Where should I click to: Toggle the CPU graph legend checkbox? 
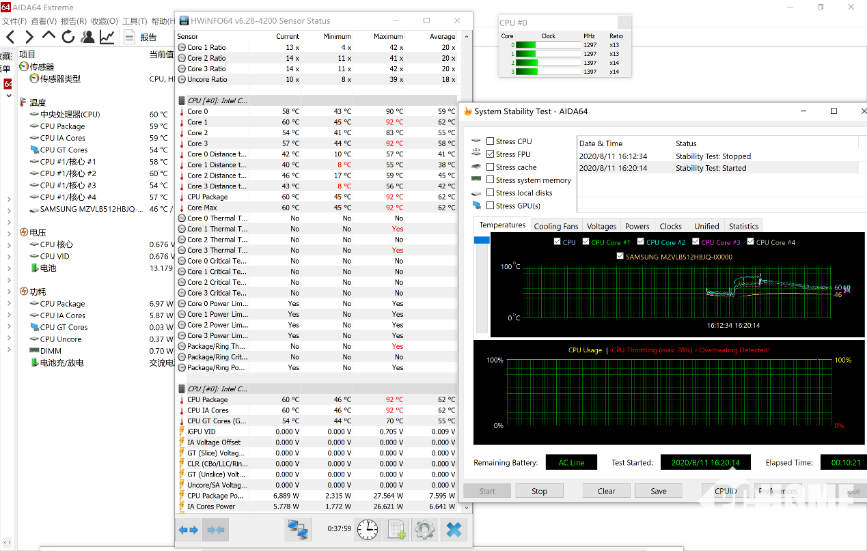click(557, 242)
